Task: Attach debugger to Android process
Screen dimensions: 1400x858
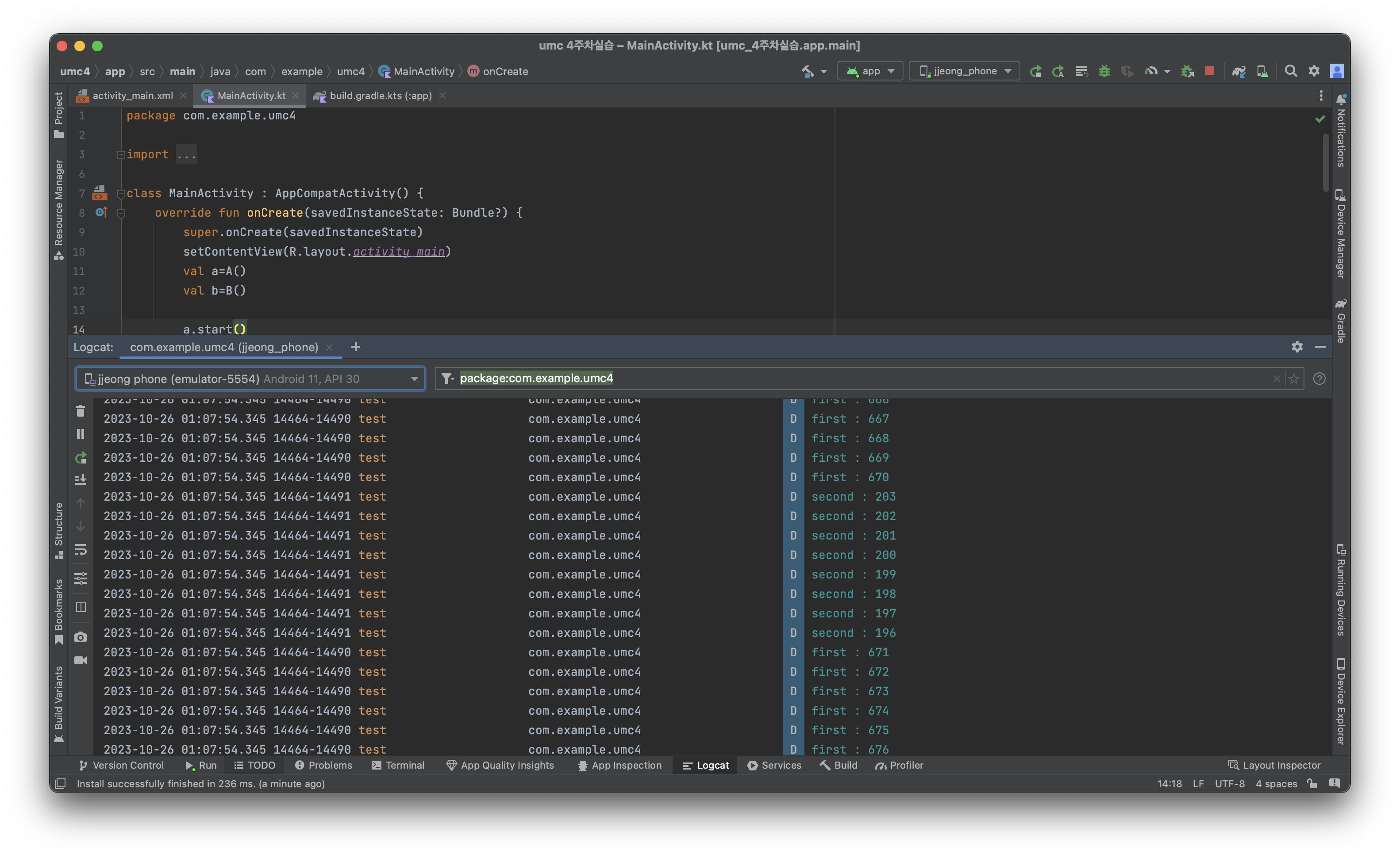Action: 1188,71
